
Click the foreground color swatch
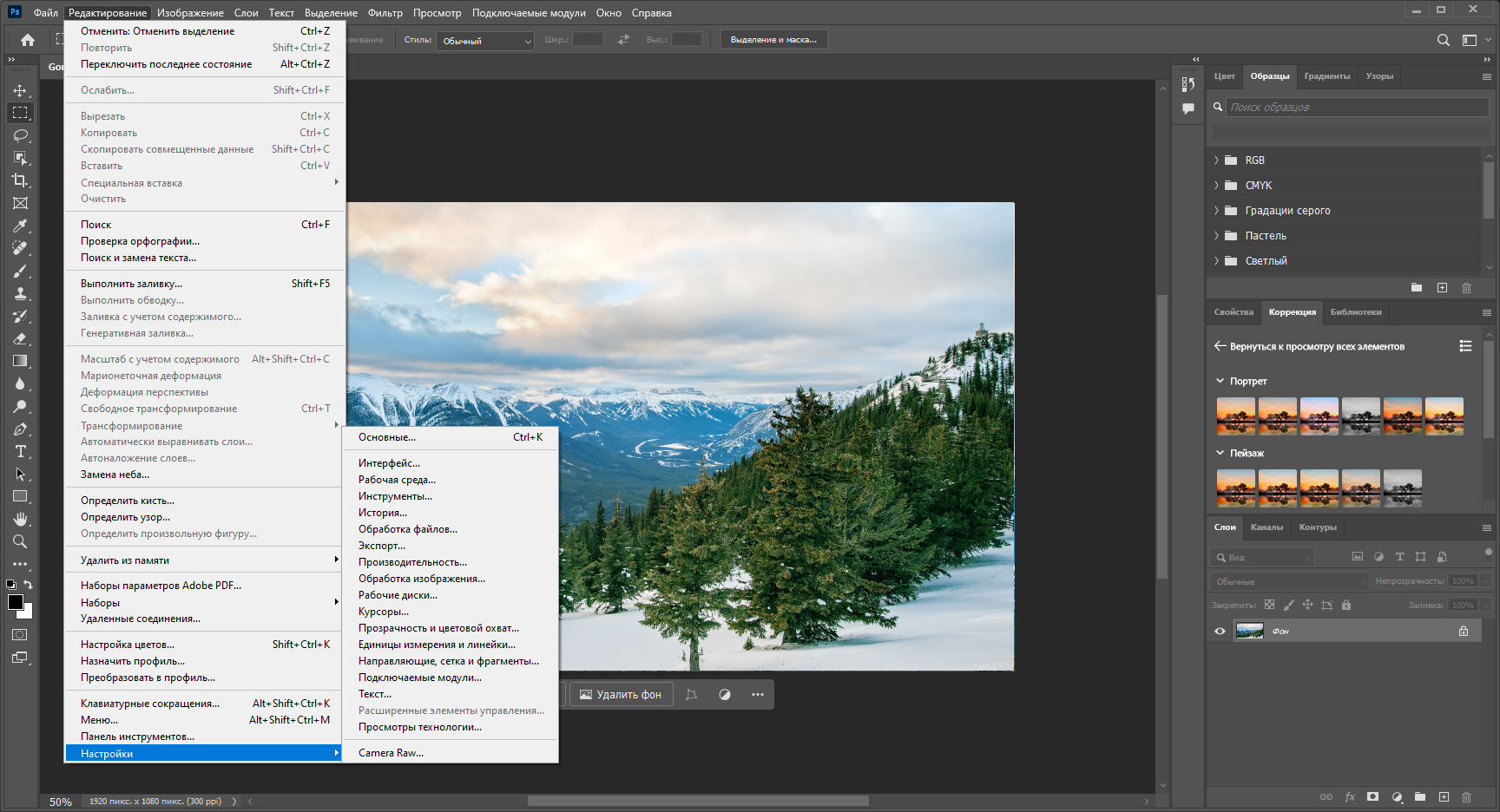(x=15, y=603)
